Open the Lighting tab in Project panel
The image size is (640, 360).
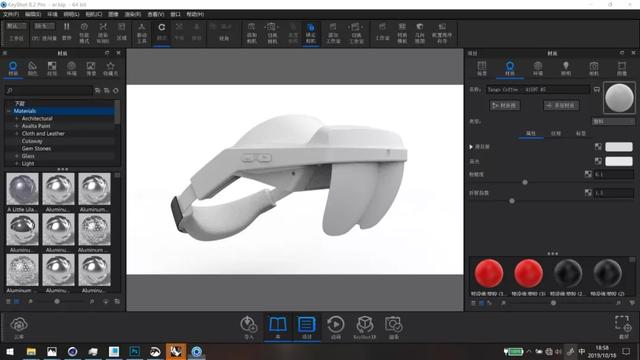(x=566, y=68)
